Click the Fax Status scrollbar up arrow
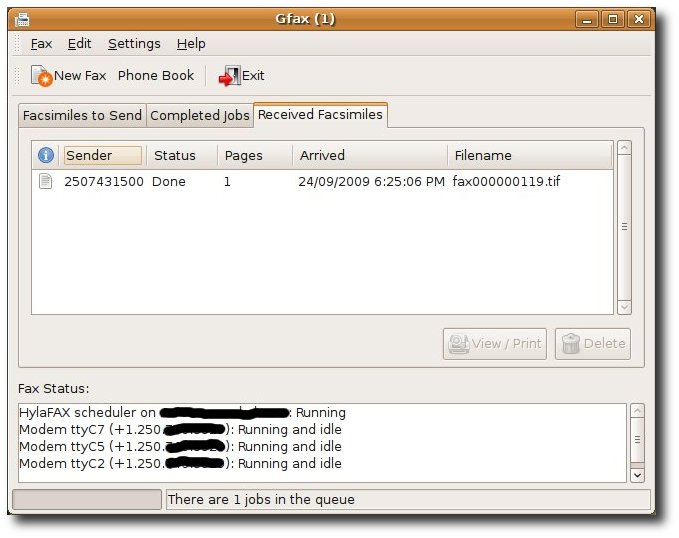The image size is (679, 538). pyautogui.click(x=637, y=411)
